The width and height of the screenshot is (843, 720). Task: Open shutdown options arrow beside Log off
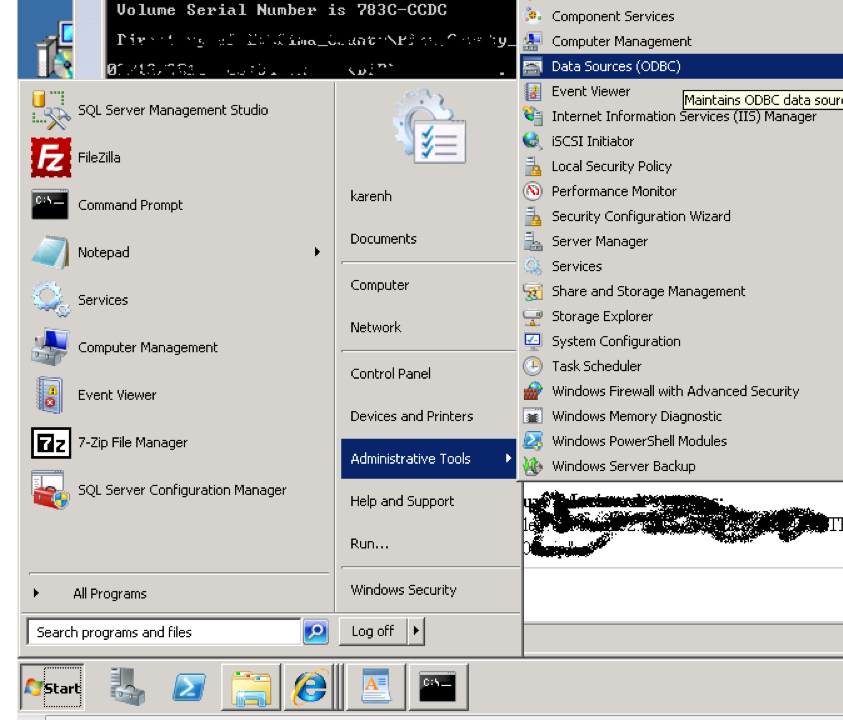[416, 631]
